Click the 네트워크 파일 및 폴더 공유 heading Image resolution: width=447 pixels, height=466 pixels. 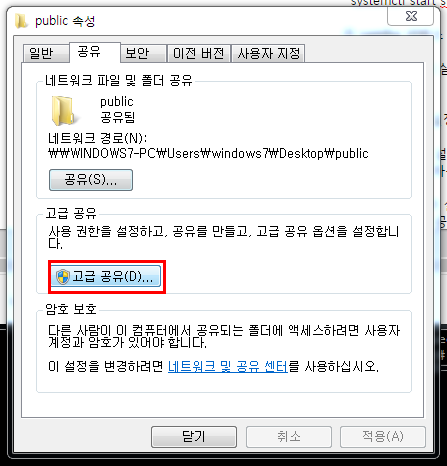tap(119, 81)
